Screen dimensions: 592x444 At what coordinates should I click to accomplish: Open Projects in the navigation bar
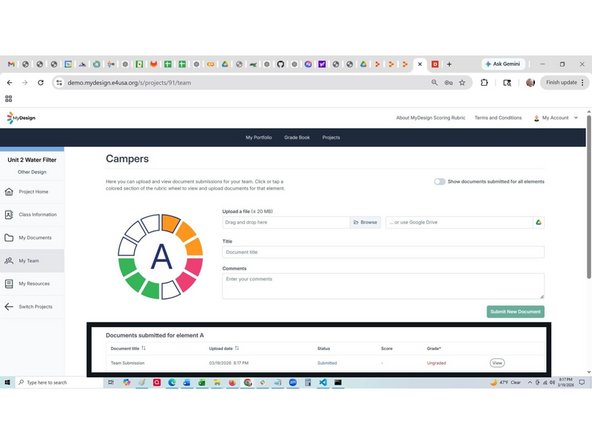331,137
